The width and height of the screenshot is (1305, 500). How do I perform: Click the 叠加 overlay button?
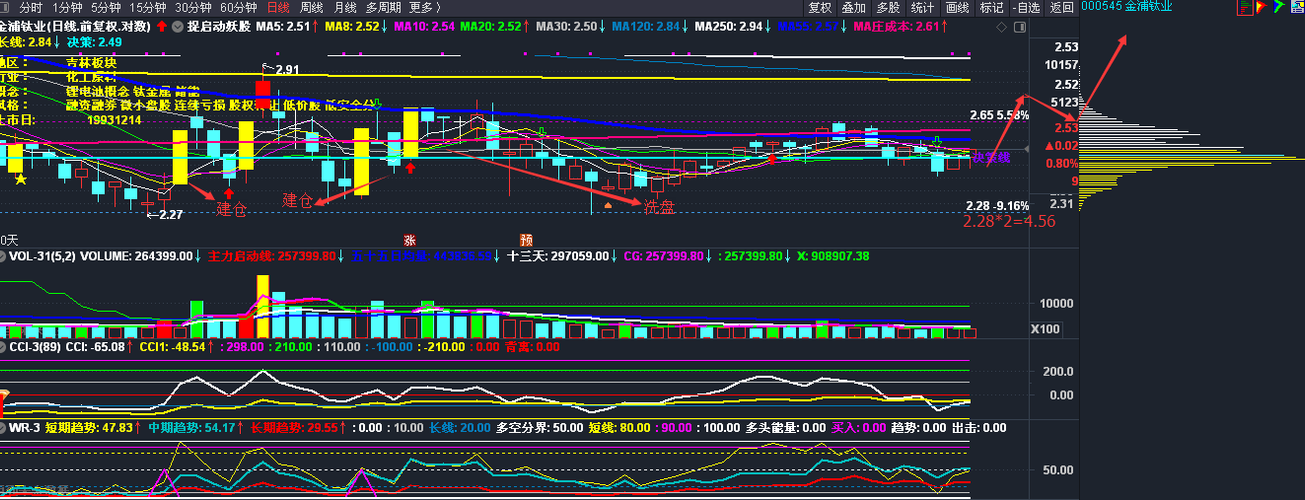854,7
